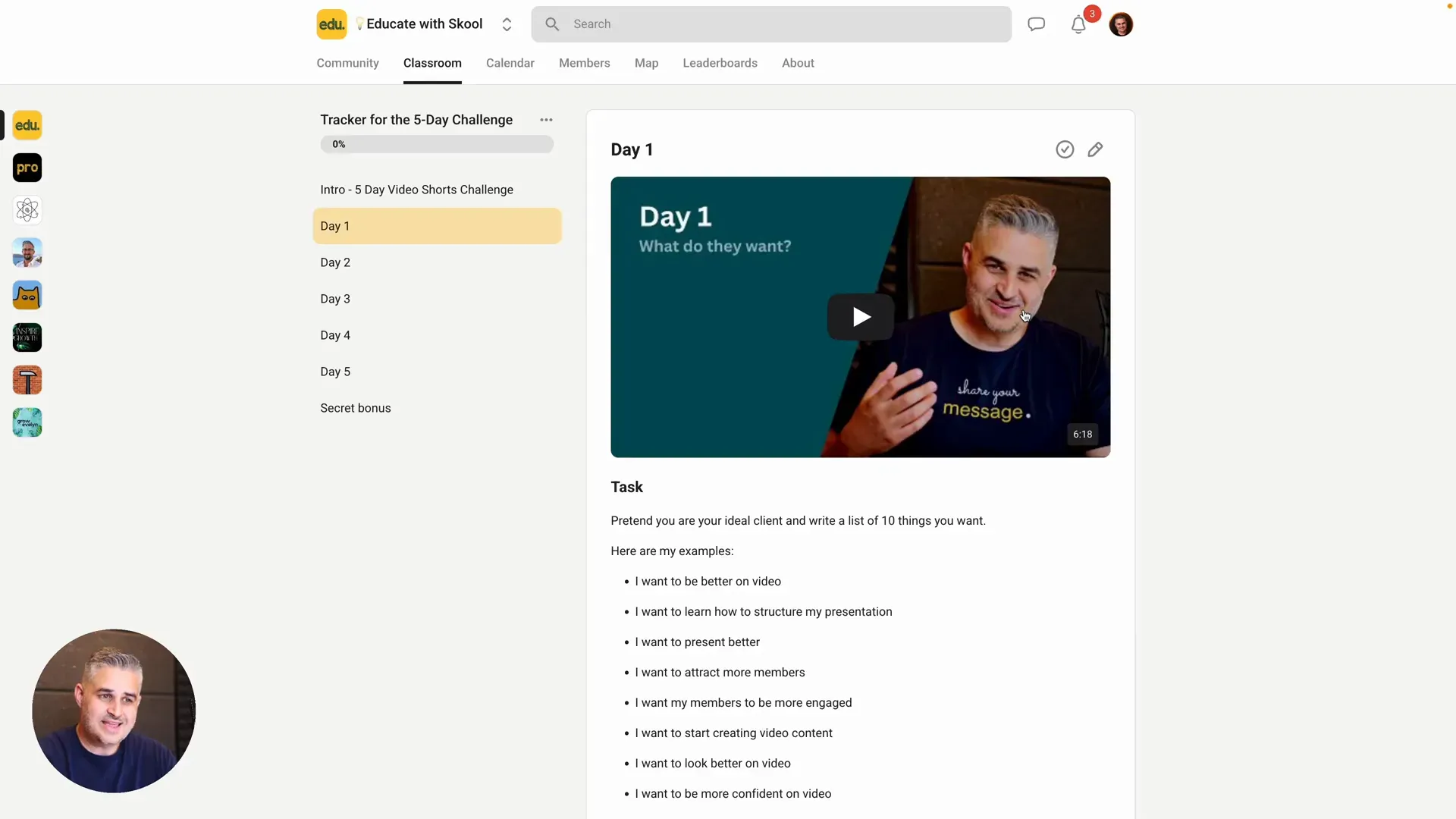The width and height of the screenshot is (1456, 819).
Task: Click the Search input field
Action: click(771, 24)
